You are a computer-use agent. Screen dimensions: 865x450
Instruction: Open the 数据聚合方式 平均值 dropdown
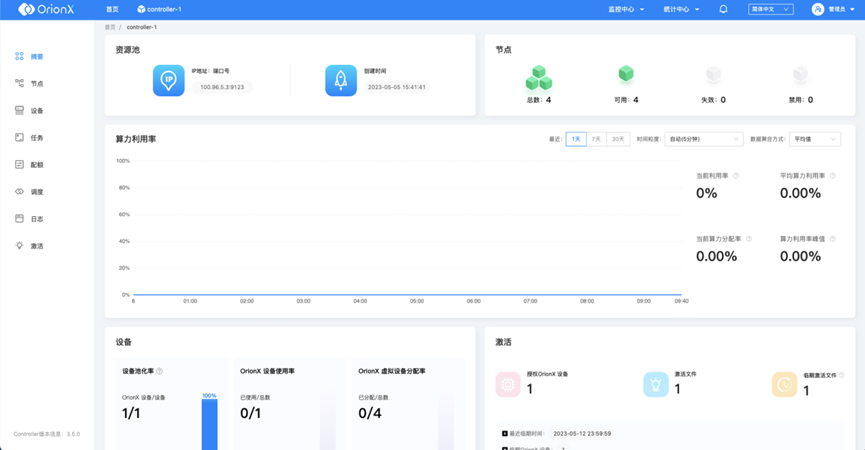pyautogui.click(x=815, y=139)
